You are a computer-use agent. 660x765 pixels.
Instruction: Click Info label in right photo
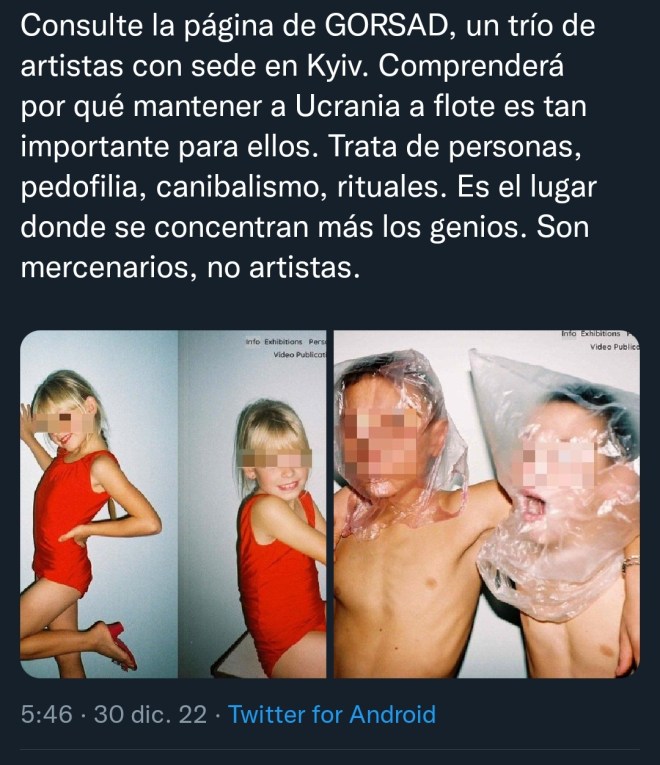pyautogui.click(x=569, y=334)
